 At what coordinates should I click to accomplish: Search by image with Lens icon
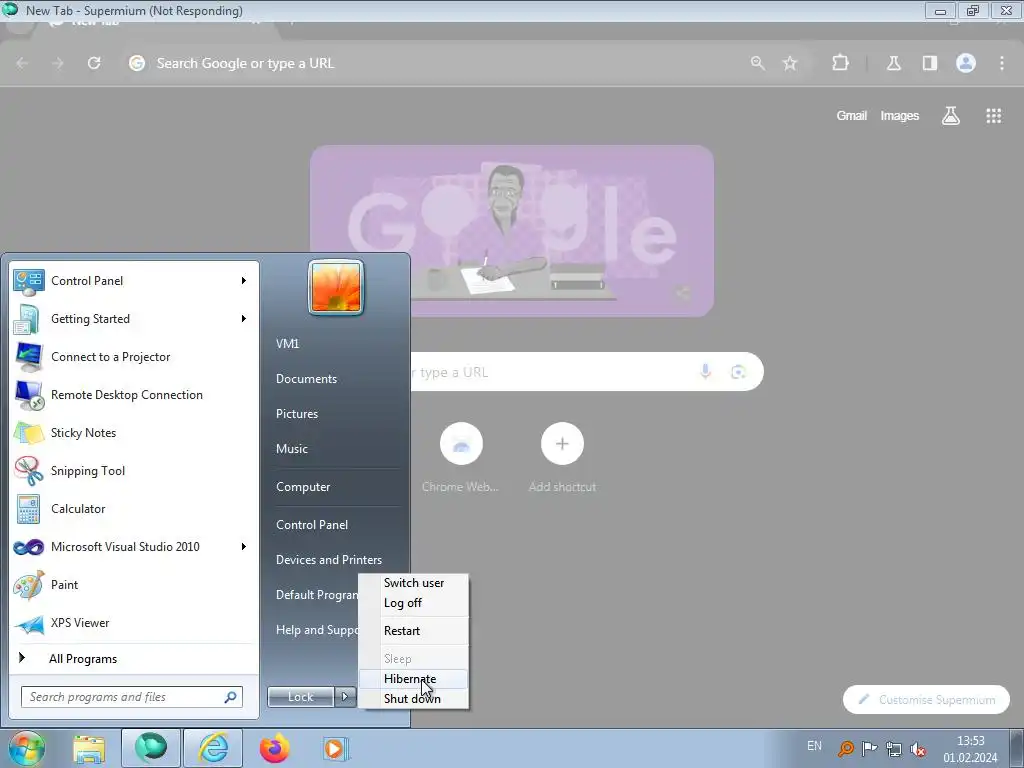pos(739,372)
